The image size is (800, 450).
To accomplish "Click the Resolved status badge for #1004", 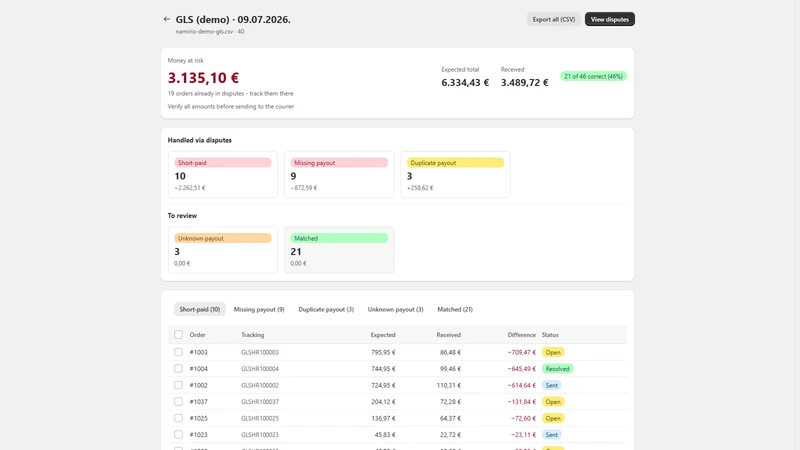I will pos(557,368).
